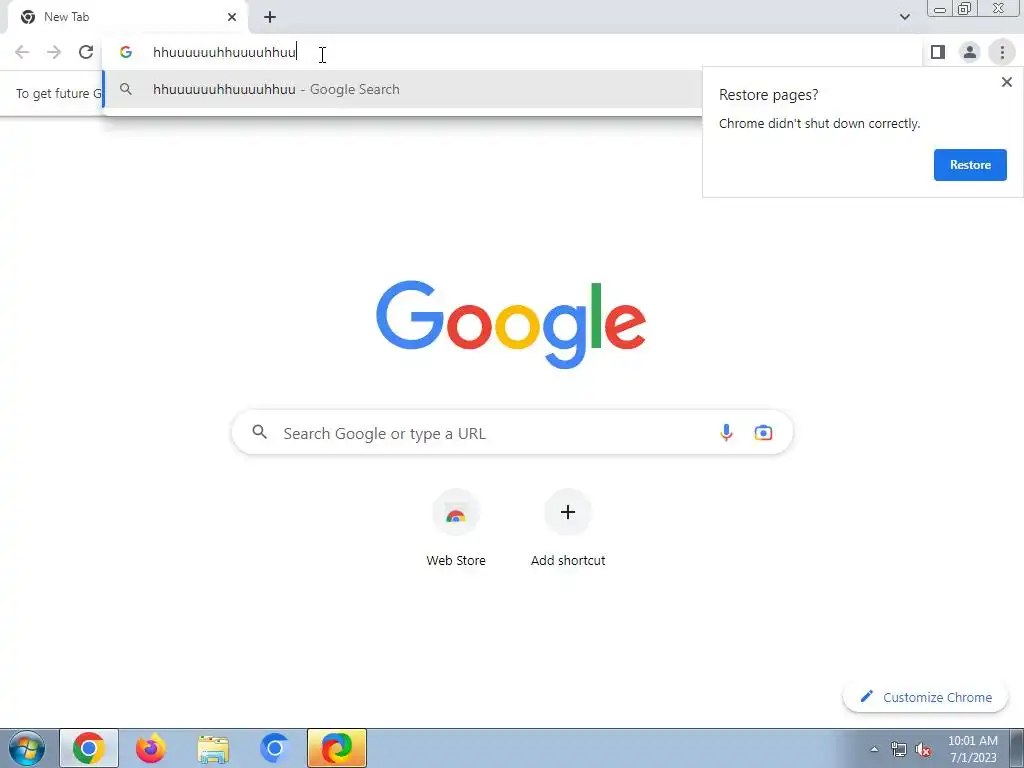Click the magnifier icon beside the suggestion
The image size is (1024, 768).
coord(126,89)
